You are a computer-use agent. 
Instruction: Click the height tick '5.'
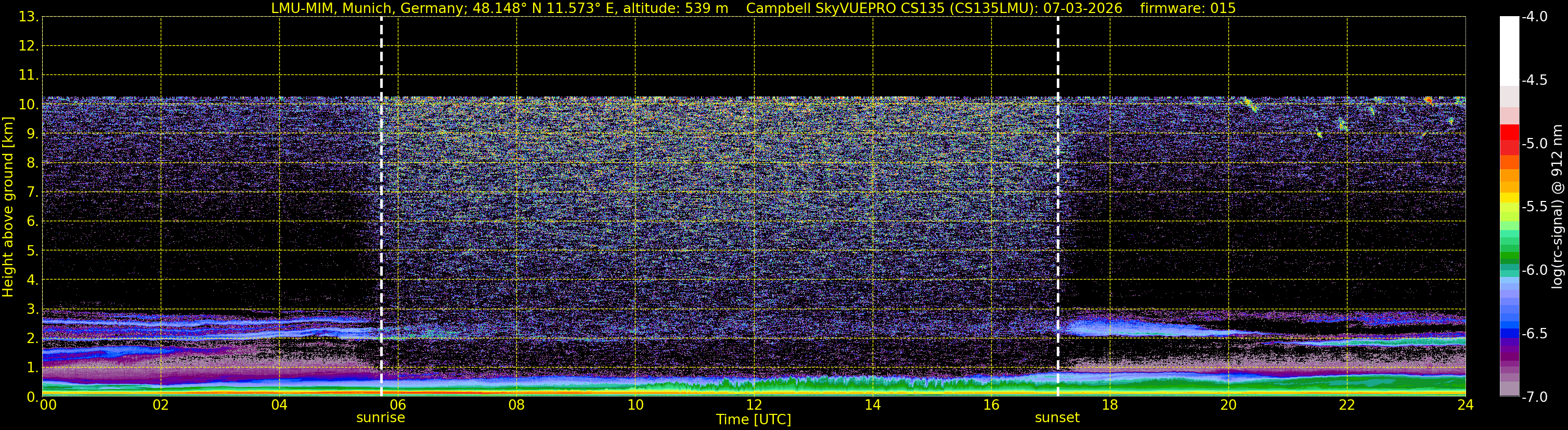click(33, 251)
